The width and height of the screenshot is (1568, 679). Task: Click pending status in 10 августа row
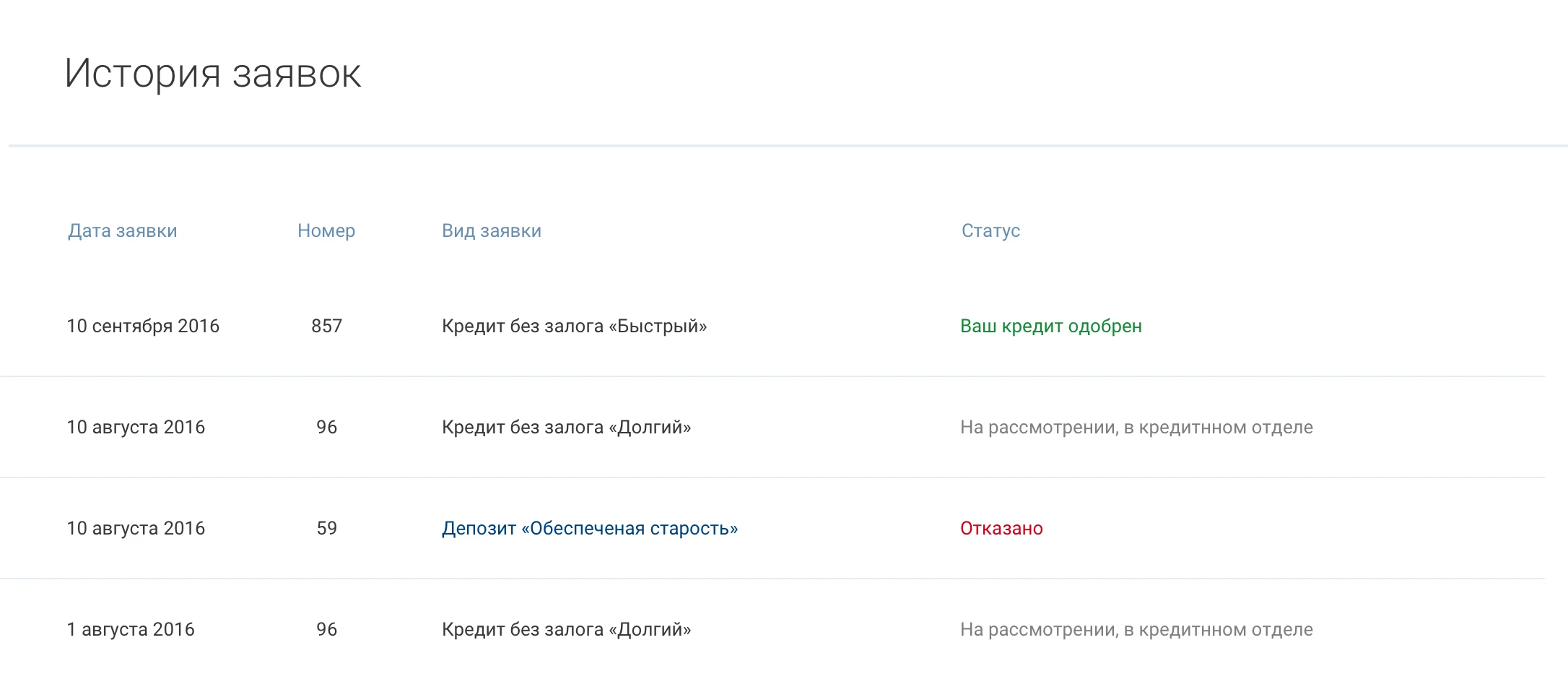[1136, 428]
